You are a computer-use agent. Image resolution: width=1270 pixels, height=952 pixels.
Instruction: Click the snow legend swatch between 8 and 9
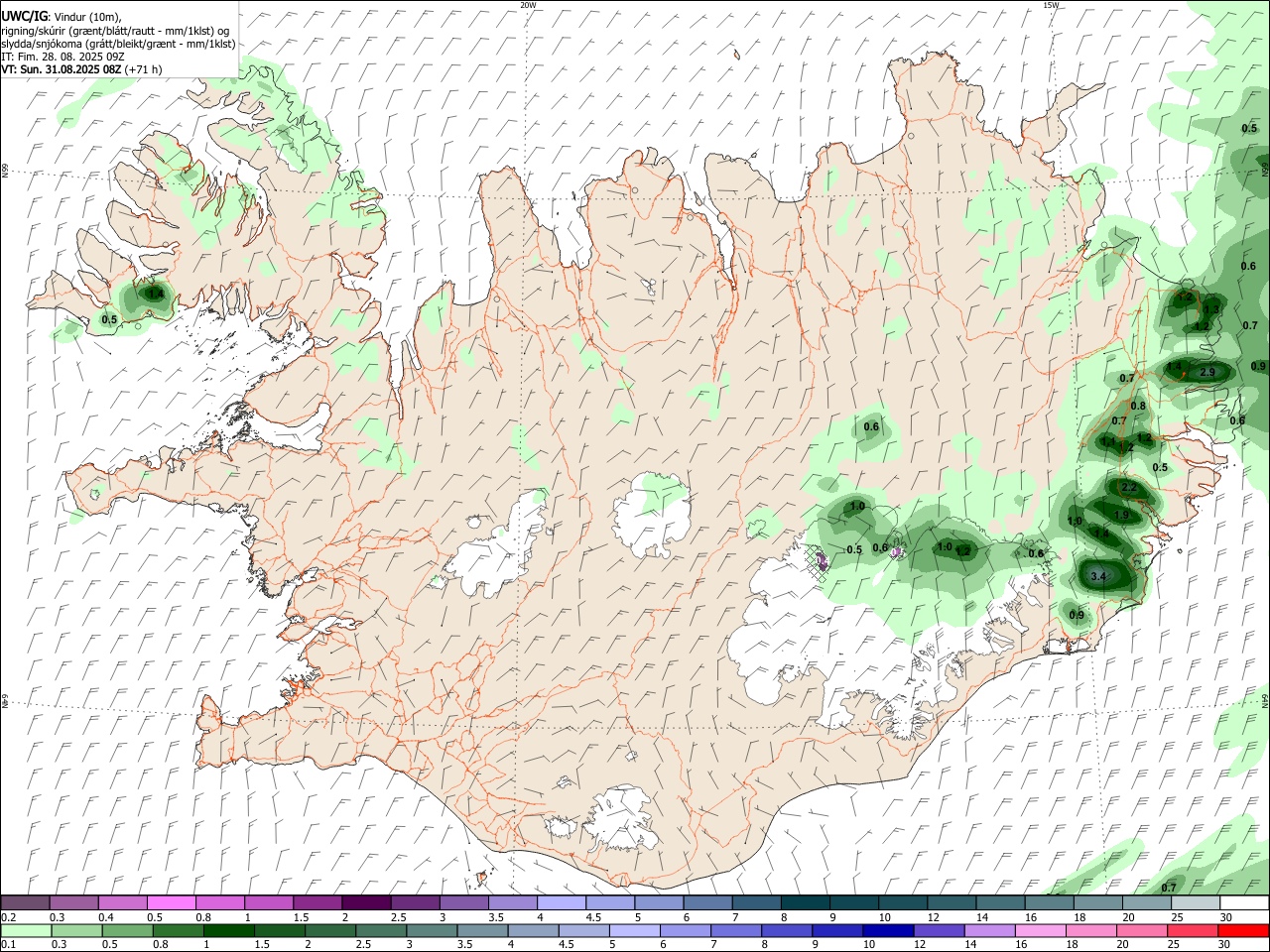(x=805, y=903)
